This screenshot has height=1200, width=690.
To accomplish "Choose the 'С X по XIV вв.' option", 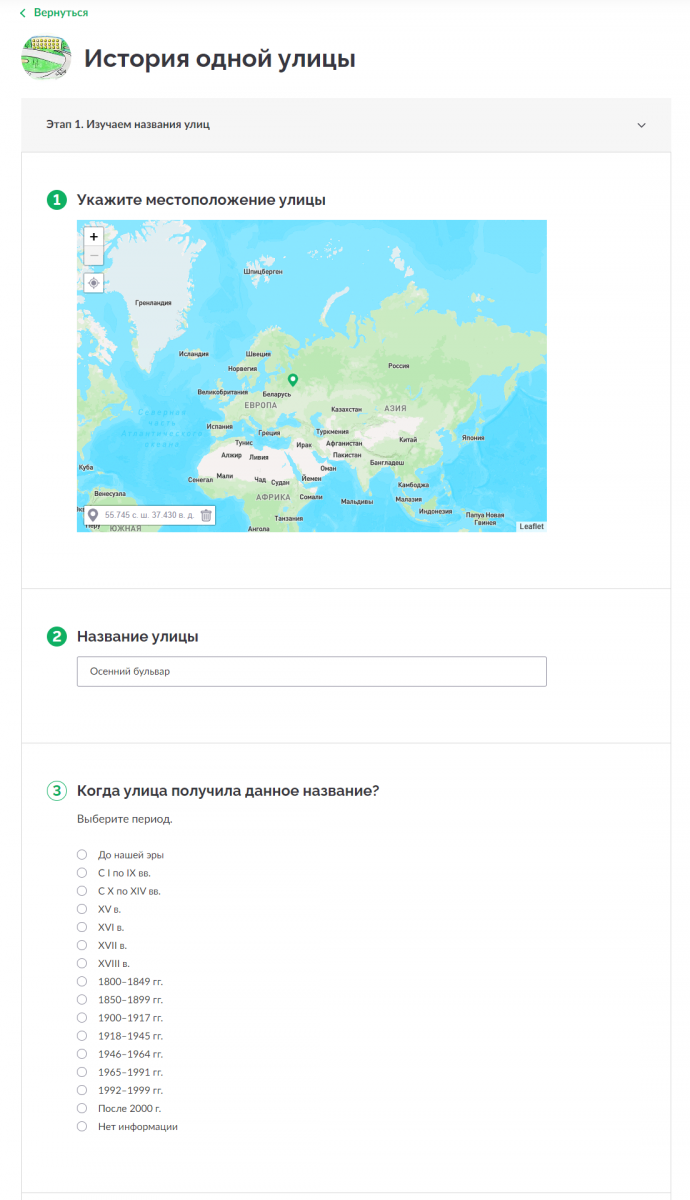I will pos(82,891).
